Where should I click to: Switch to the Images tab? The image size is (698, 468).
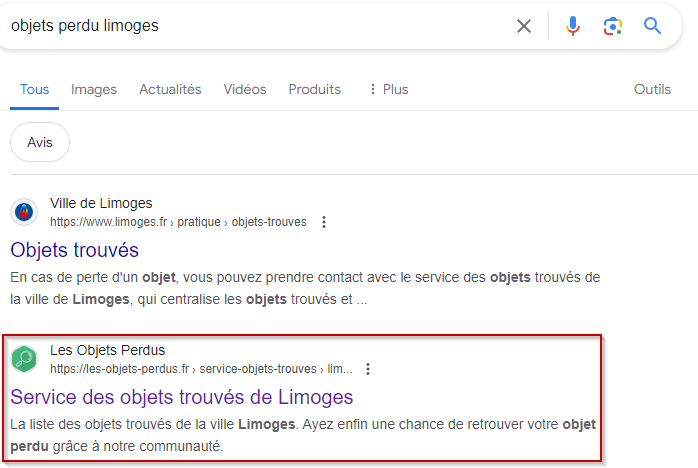point(94,89)
